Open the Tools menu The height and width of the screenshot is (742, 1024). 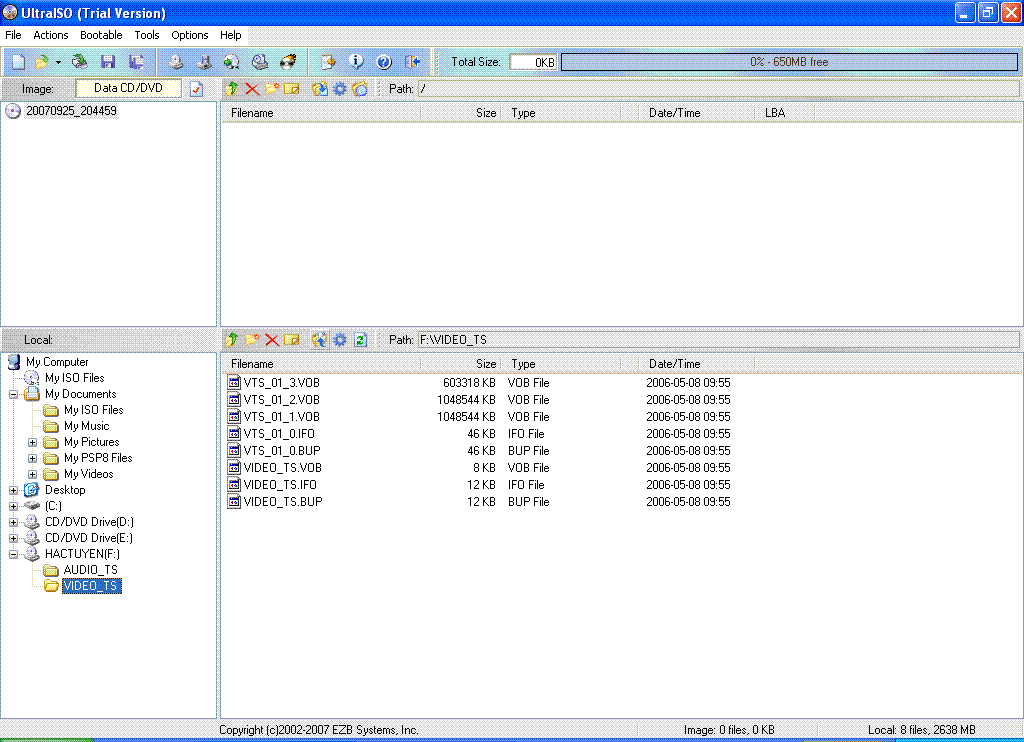pyautogui.click(x=147, y=35)
